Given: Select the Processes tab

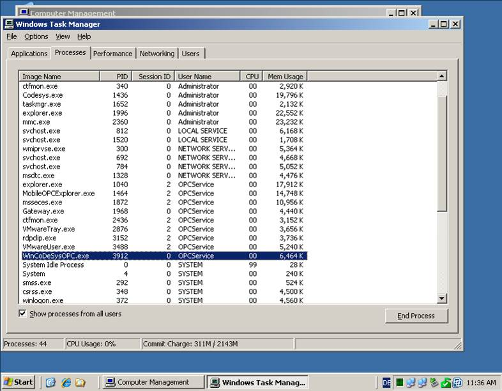Looking at the screenshot, I should point(70,53).
